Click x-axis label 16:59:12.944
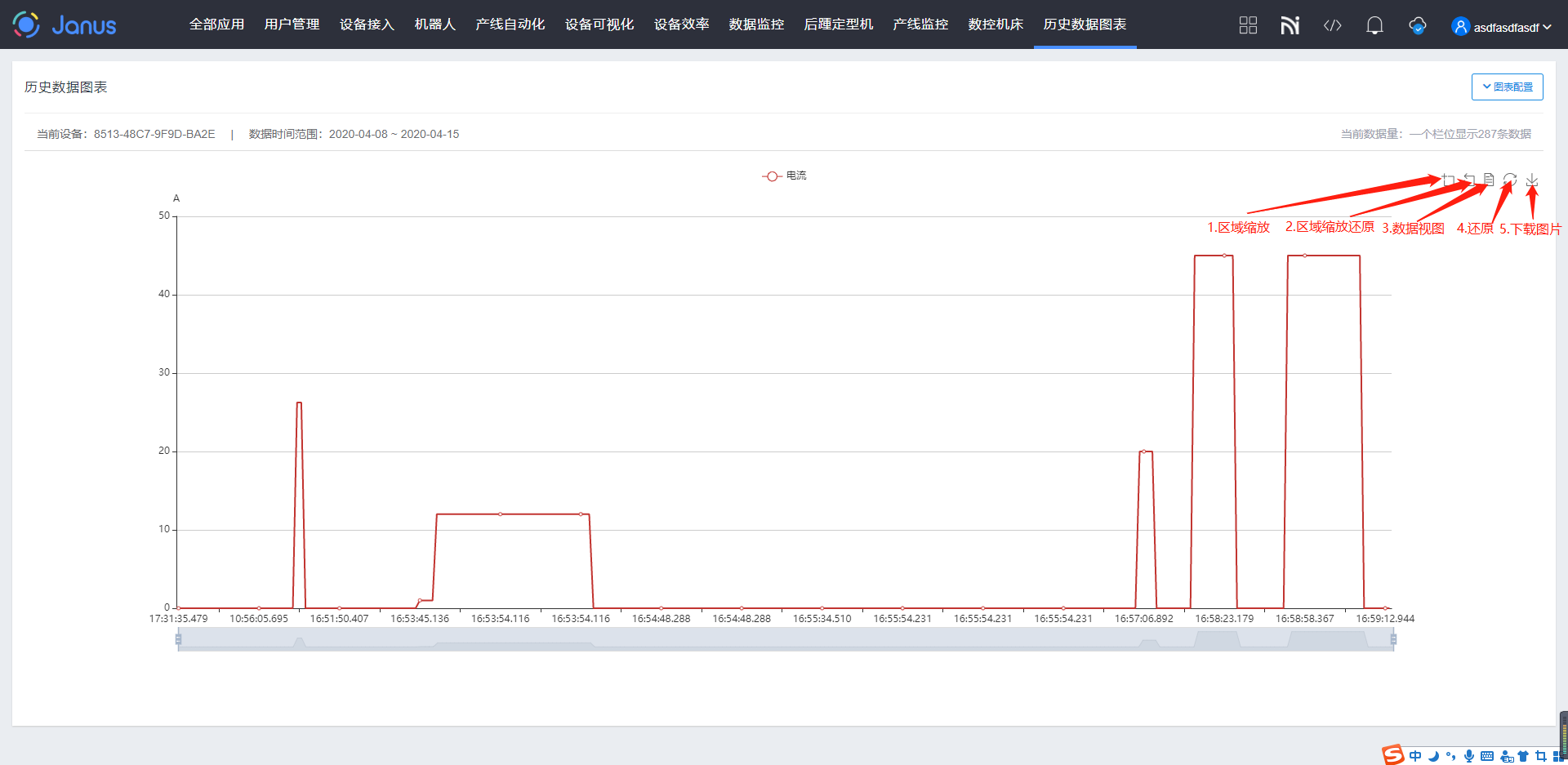 coord(1385,619)
